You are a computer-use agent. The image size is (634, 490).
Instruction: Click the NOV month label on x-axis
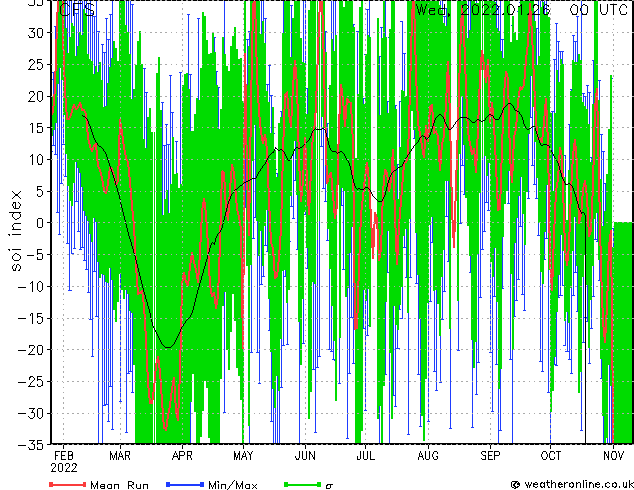point(613,456)
